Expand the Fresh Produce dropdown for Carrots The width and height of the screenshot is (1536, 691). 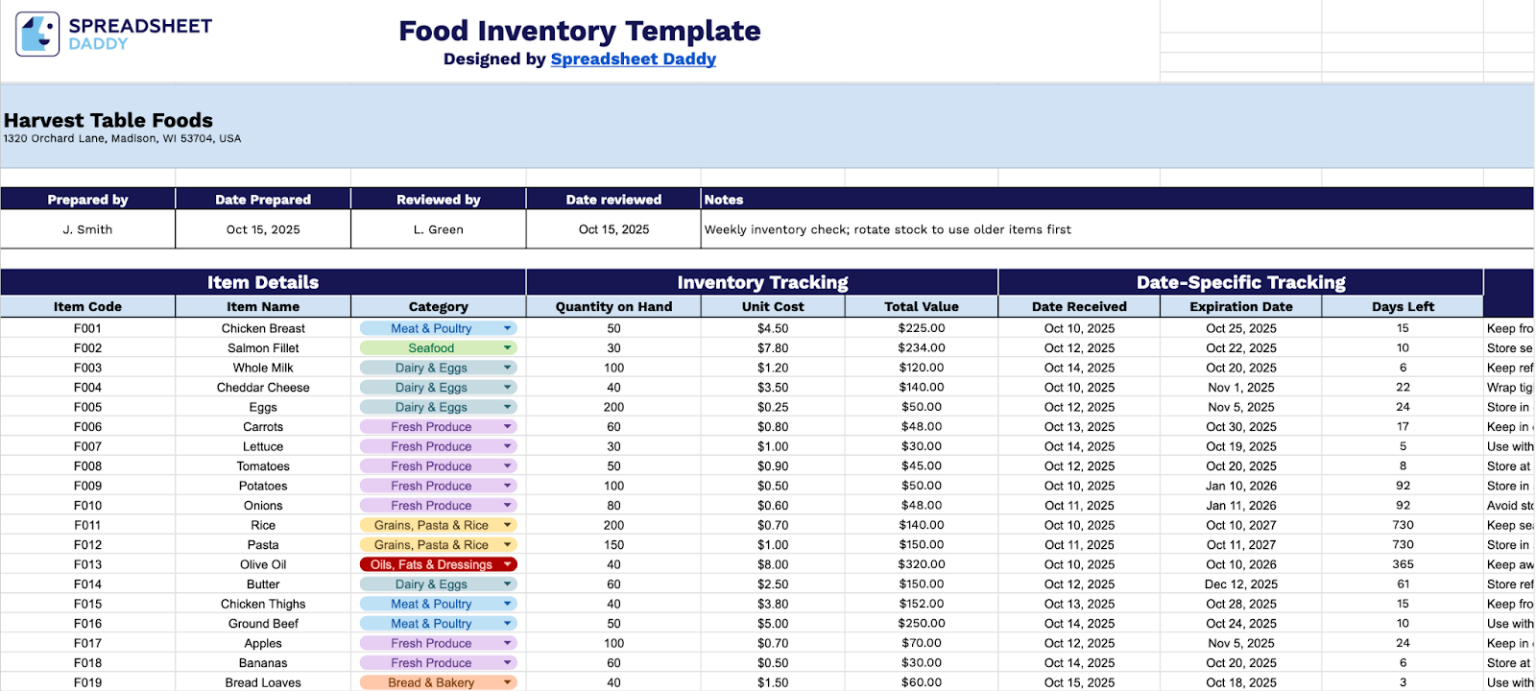506,426
